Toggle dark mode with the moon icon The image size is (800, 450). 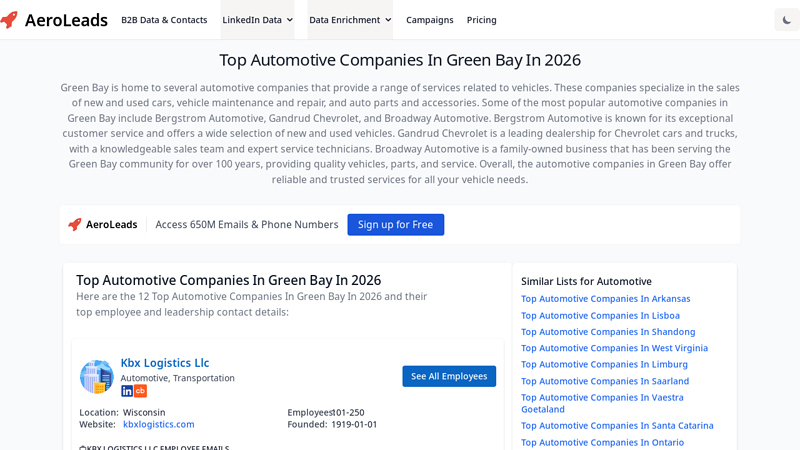click(x=787, y=20)
